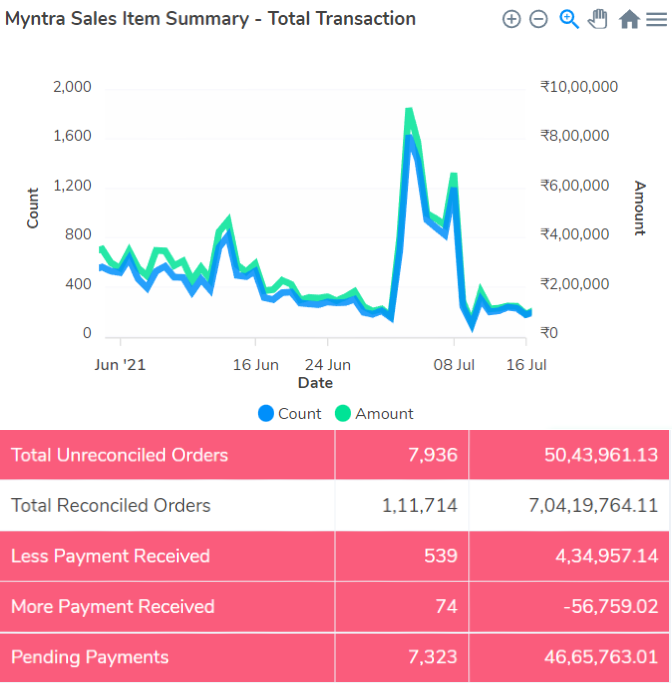Click reconciled amount 7,04,19,764.11
672x683 pixels.
pos(593,506)
